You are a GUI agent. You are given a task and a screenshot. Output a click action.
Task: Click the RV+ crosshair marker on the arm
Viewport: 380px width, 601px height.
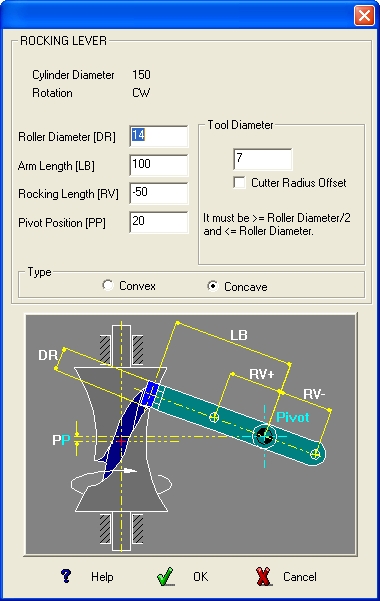click(214, 417)
